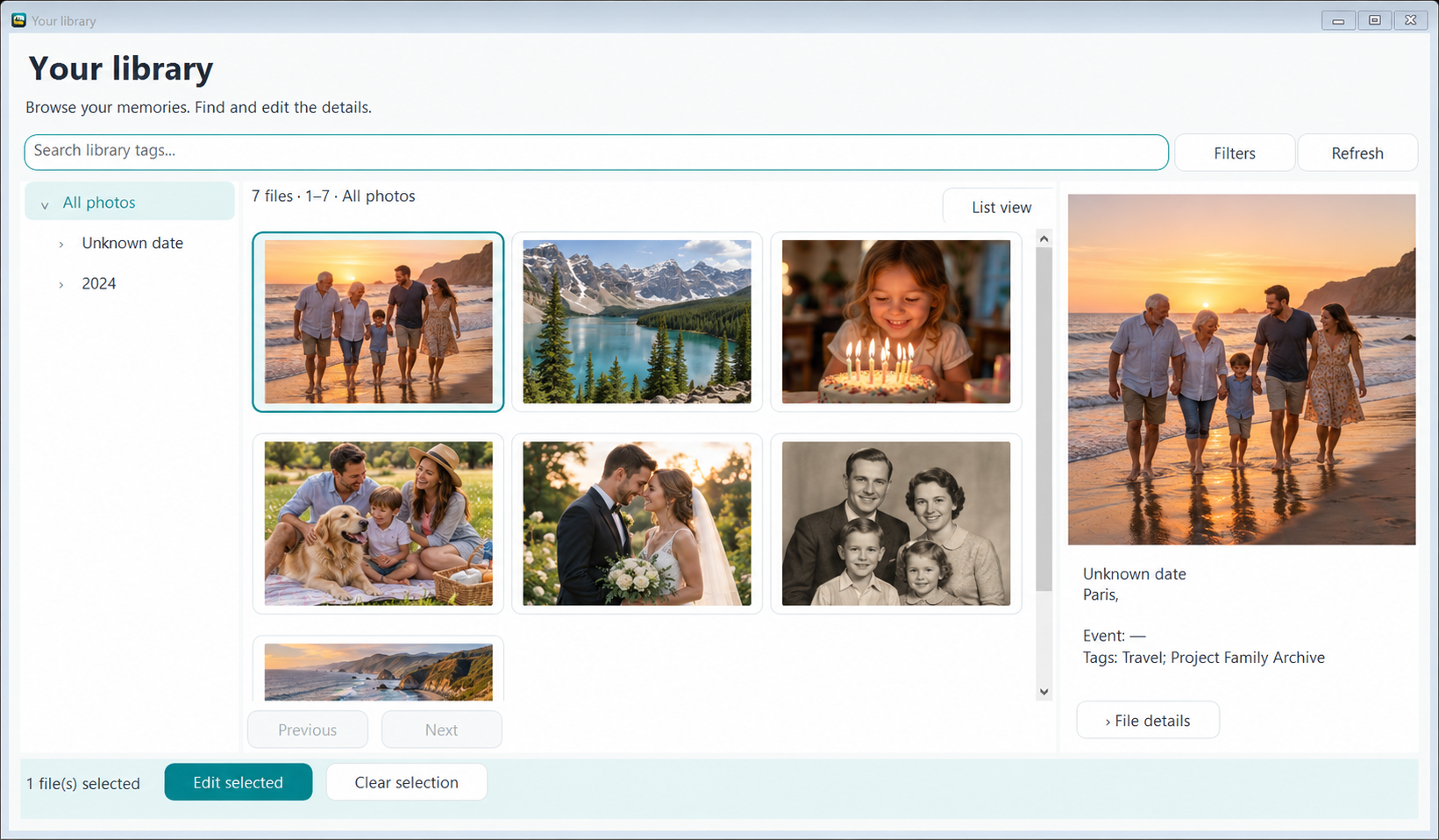Select the wedding couple thumbnail
1439x840 pixels.
(637, 523)
